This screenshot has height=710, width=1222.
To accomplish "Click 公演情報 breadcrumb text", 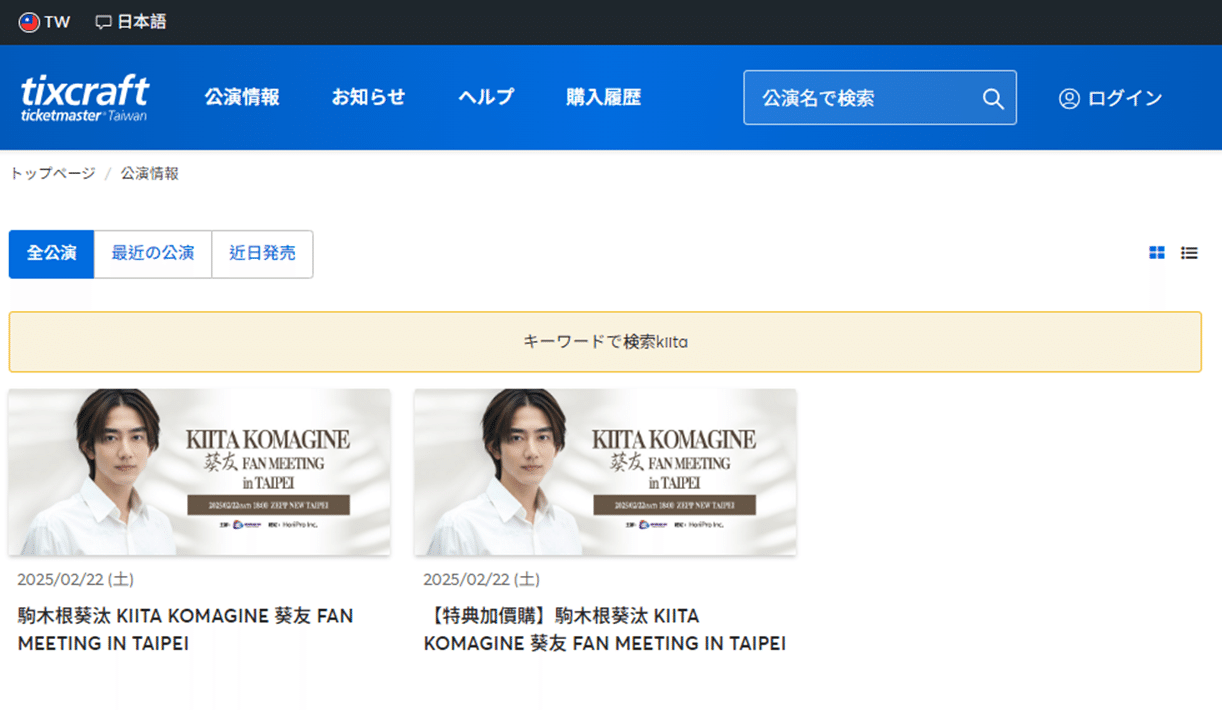I will tap(150, 174).
